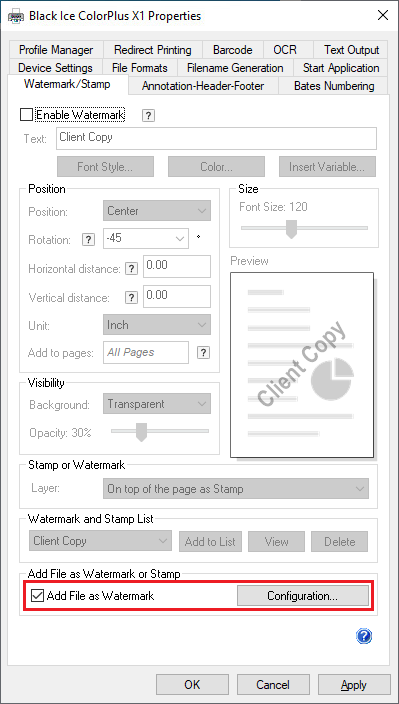Screen dimensions: 399x704
Task: Click the Vertical distance help icon
Action: click(x=131, y=298)
